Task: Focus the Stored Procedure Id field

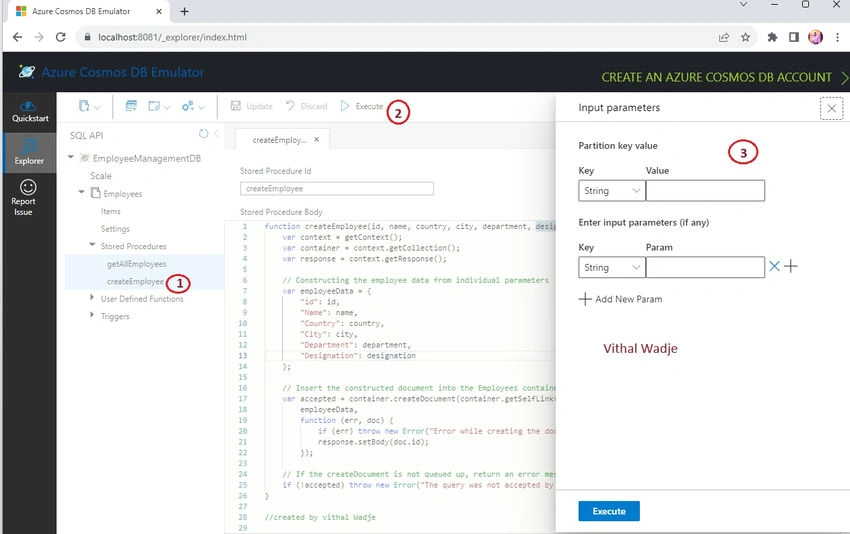Action: 337,189
